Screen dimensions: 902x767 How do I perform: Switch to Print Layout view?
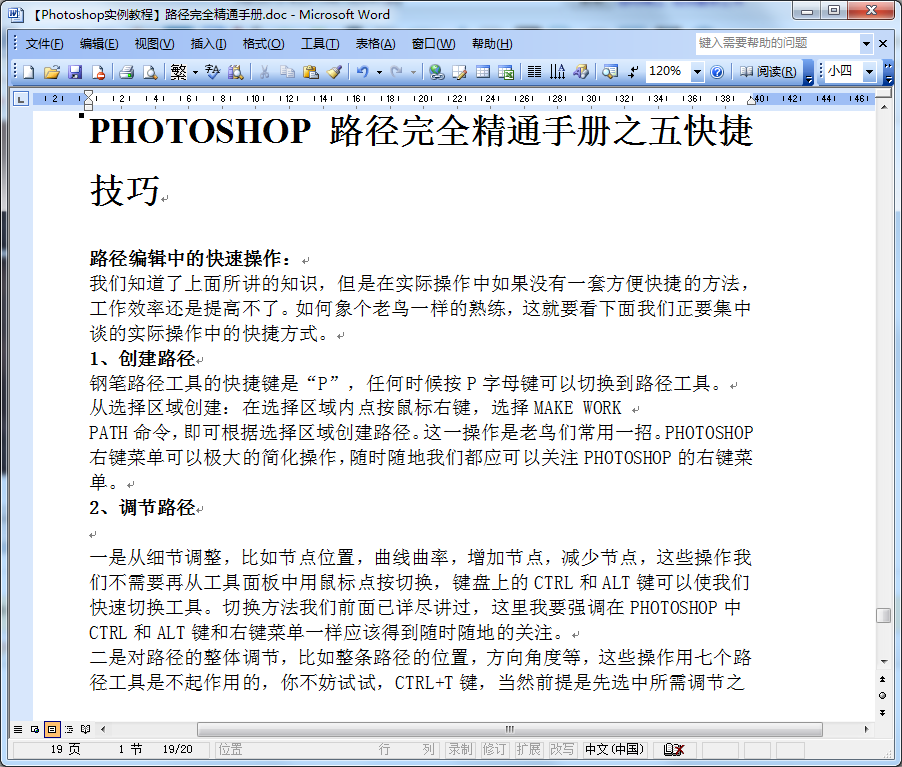[x=52, y=729]
